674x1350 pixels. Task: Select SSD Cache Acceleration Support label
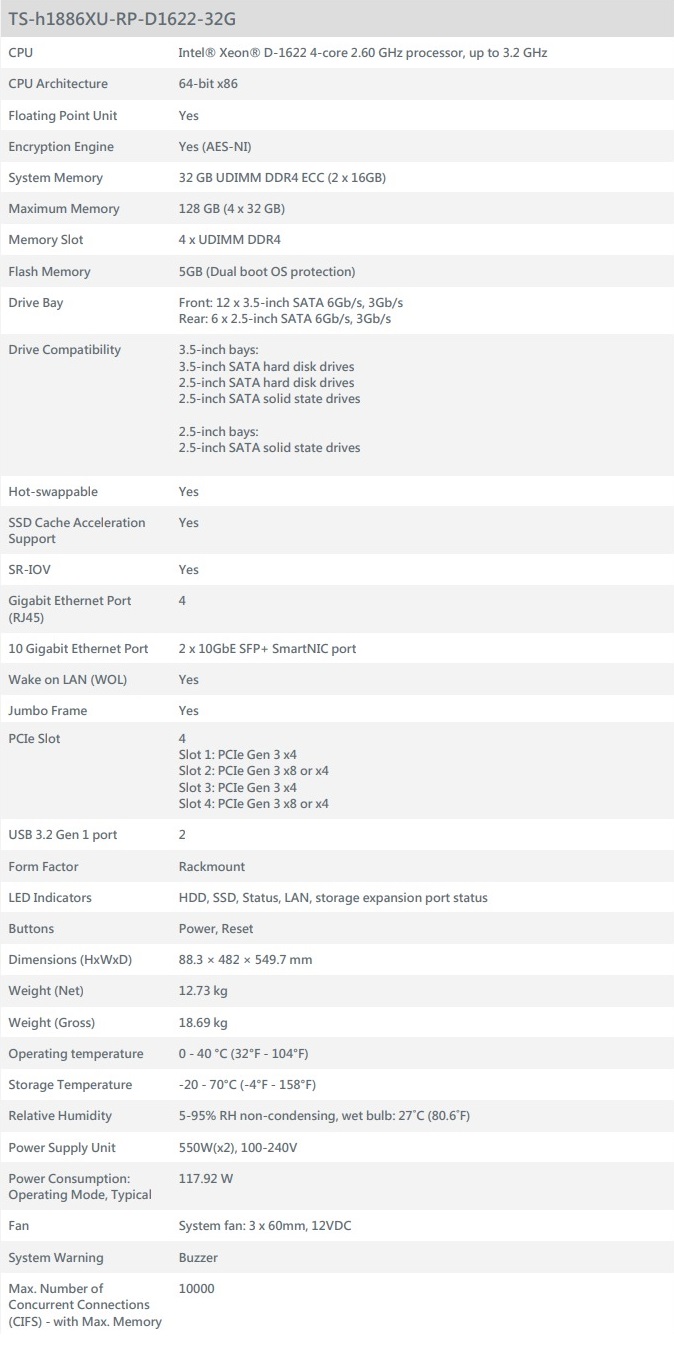(x=77, y=531)
